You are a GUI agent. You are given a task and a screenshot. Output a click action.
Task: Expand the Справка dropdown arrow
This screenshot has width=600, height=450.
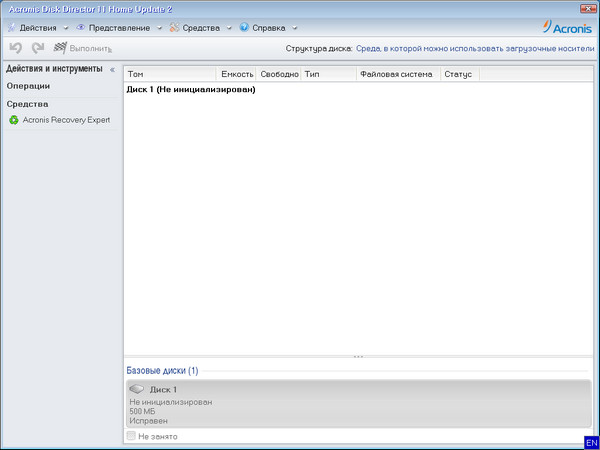point(295,28)
